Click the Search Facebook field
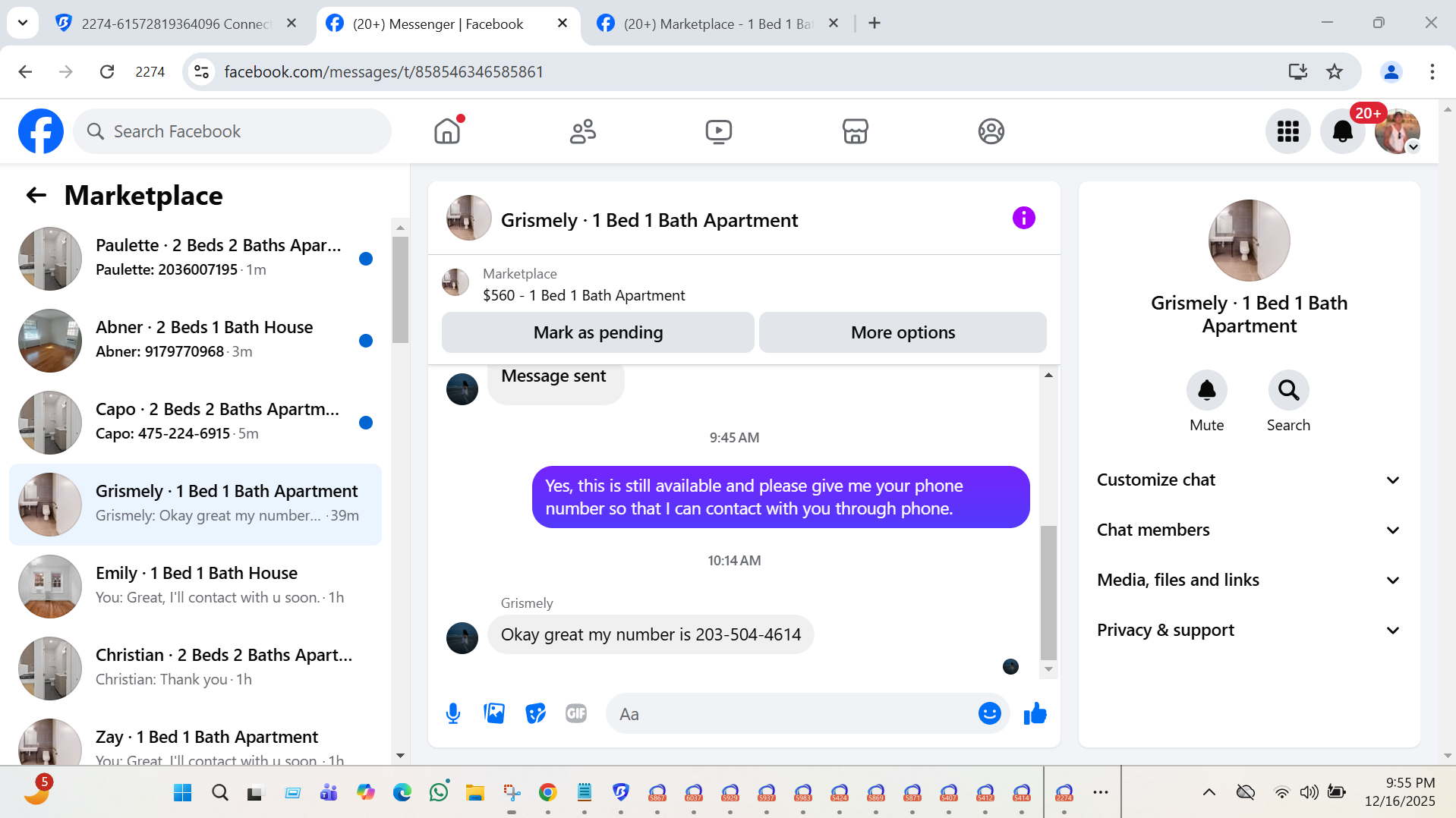Viewport: 1456px width, 818px height. 232,131
